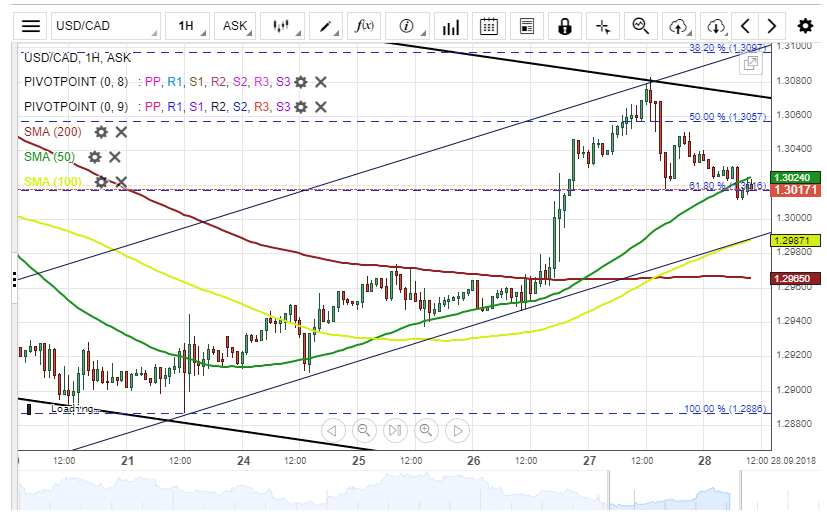Select the pencil drawing tools
This screenshot has height=516, width=827.
326,26
